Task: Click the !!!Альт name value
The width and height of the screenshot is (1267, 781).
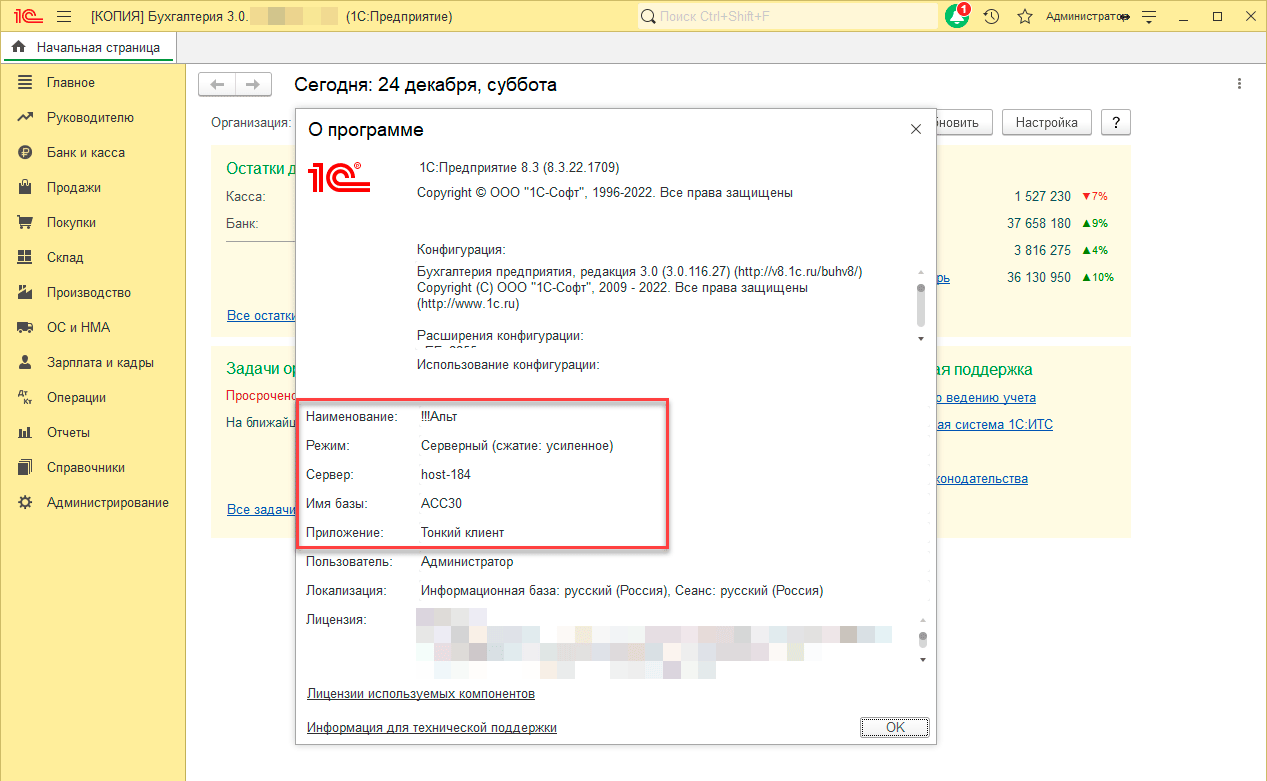Action: 439,416
